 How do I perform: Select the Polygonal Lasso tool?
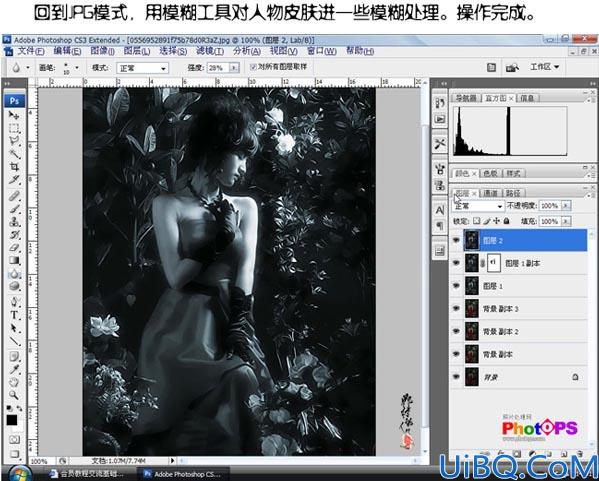coord(14,141)
